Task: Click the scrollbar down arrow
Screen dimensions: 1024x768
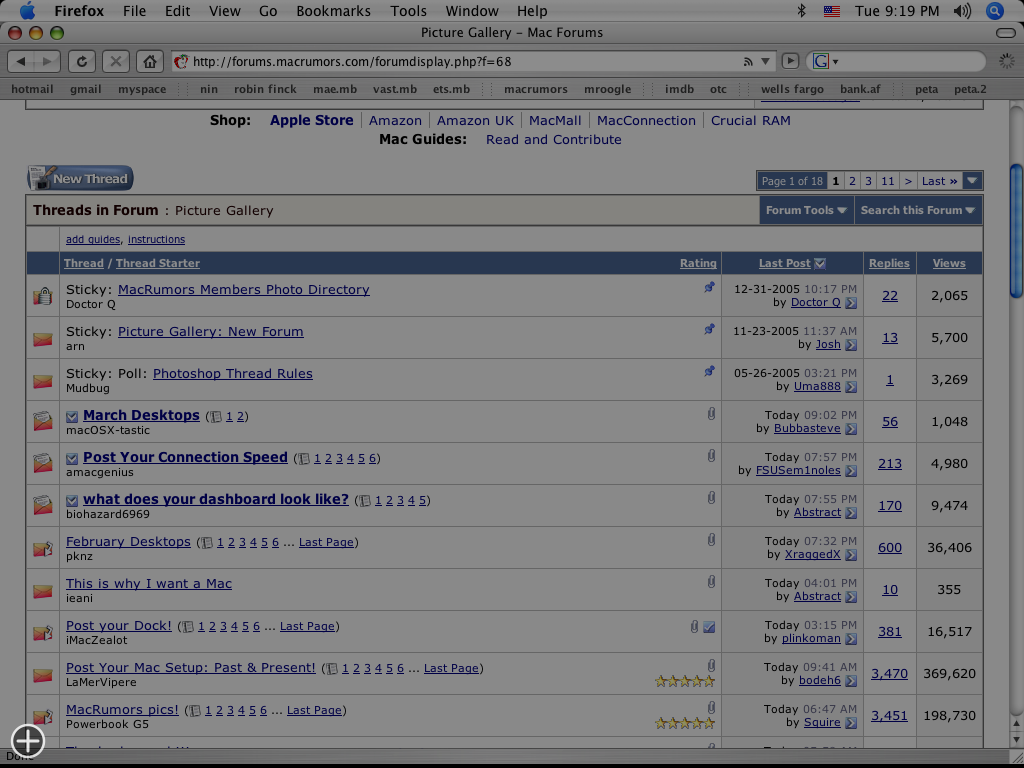Action: (1016, 739)
